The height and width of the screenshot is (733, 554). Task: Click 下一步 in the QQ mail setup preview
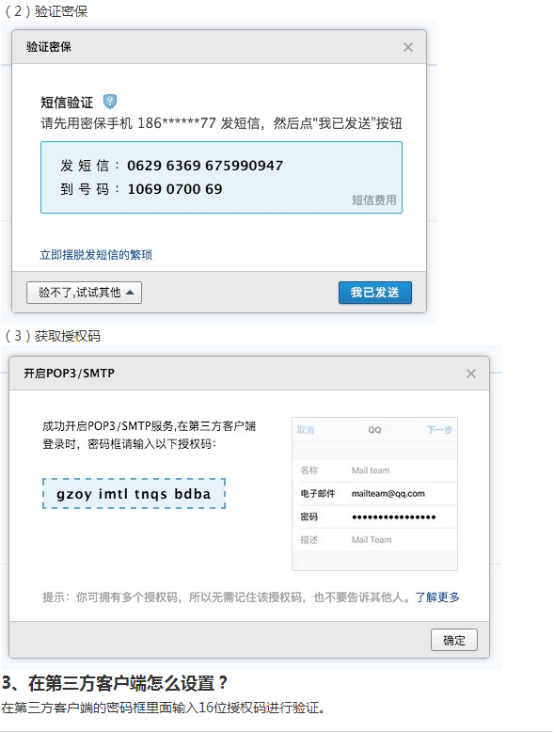click(439, 430)
